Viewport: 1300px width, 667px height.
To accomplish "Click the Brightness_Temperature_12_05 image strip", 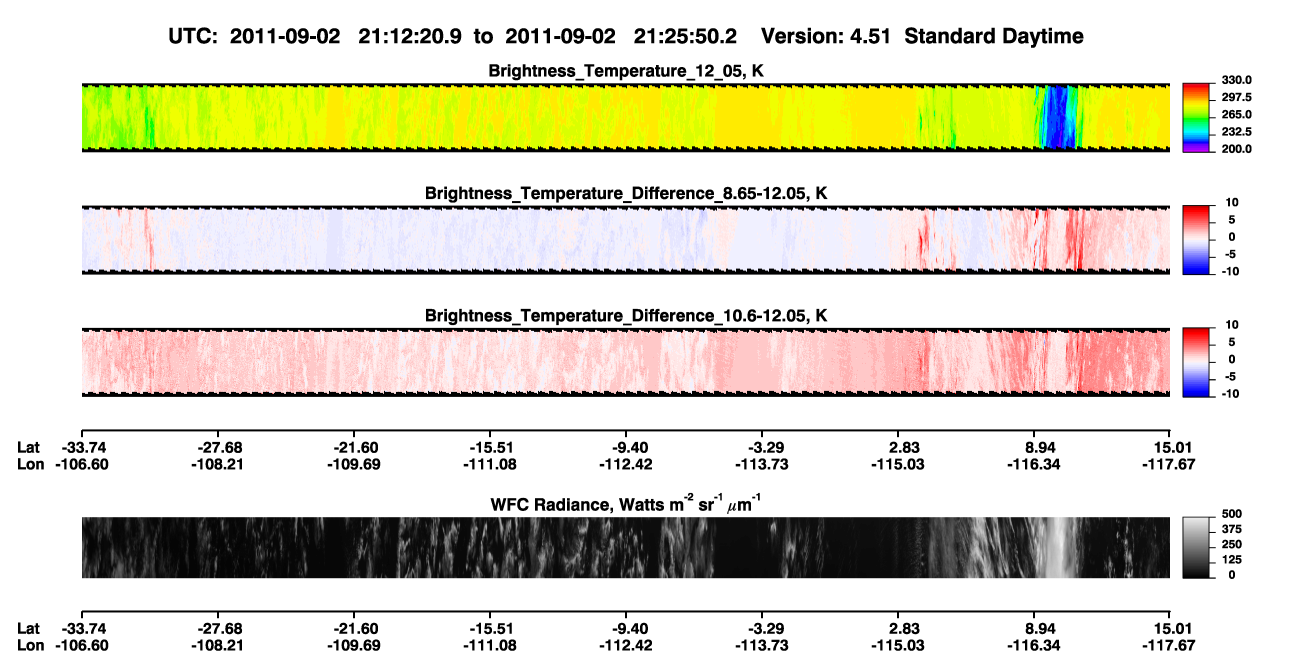I will 625,117.
